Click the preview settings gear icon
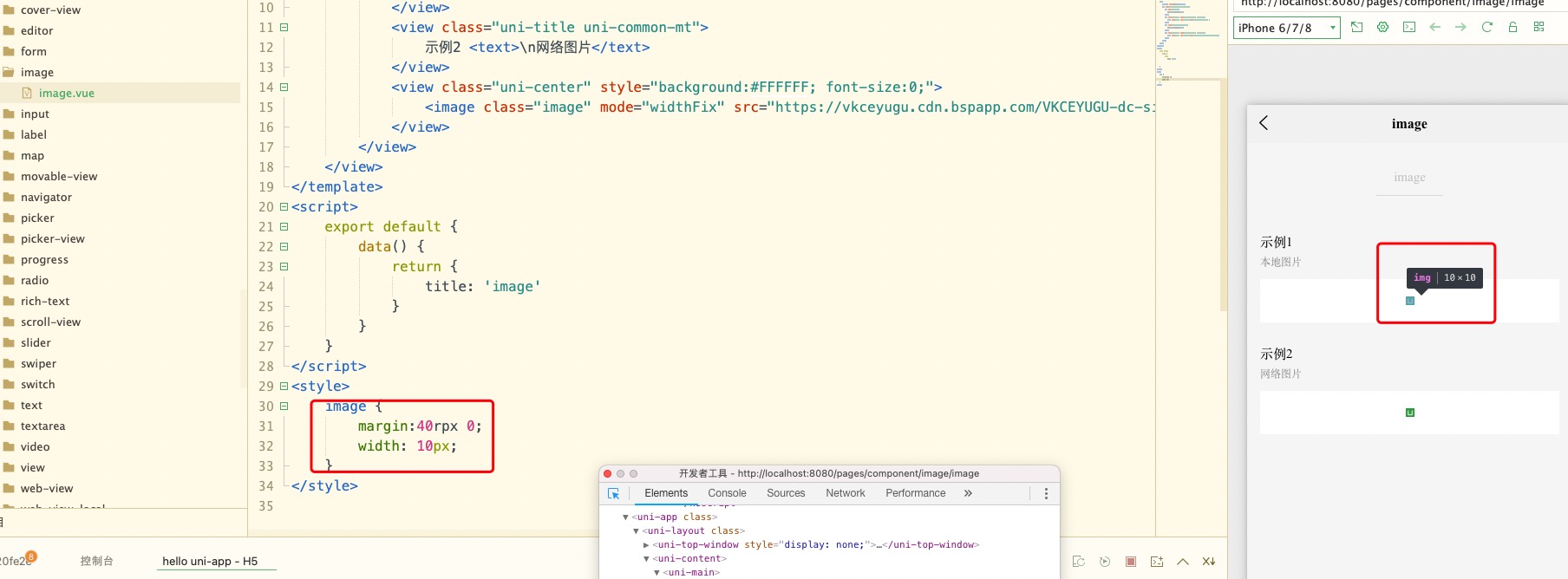Viewport: 1568px width, 579px height. pos(1383,28)
